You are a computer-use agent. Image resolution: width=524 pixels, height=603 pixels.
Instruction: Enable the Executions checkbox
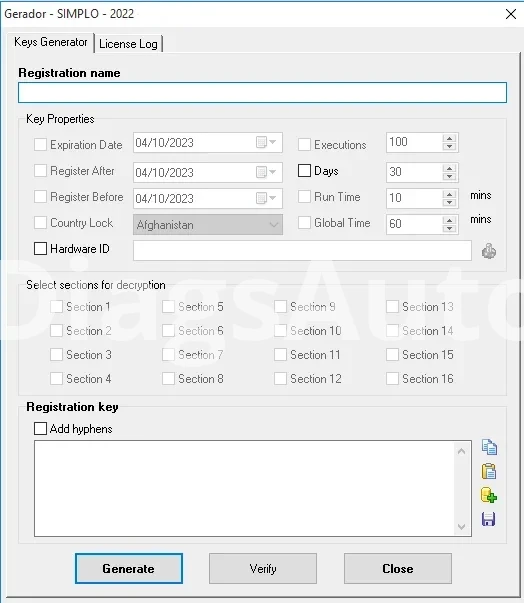click(x=304, y=145)
